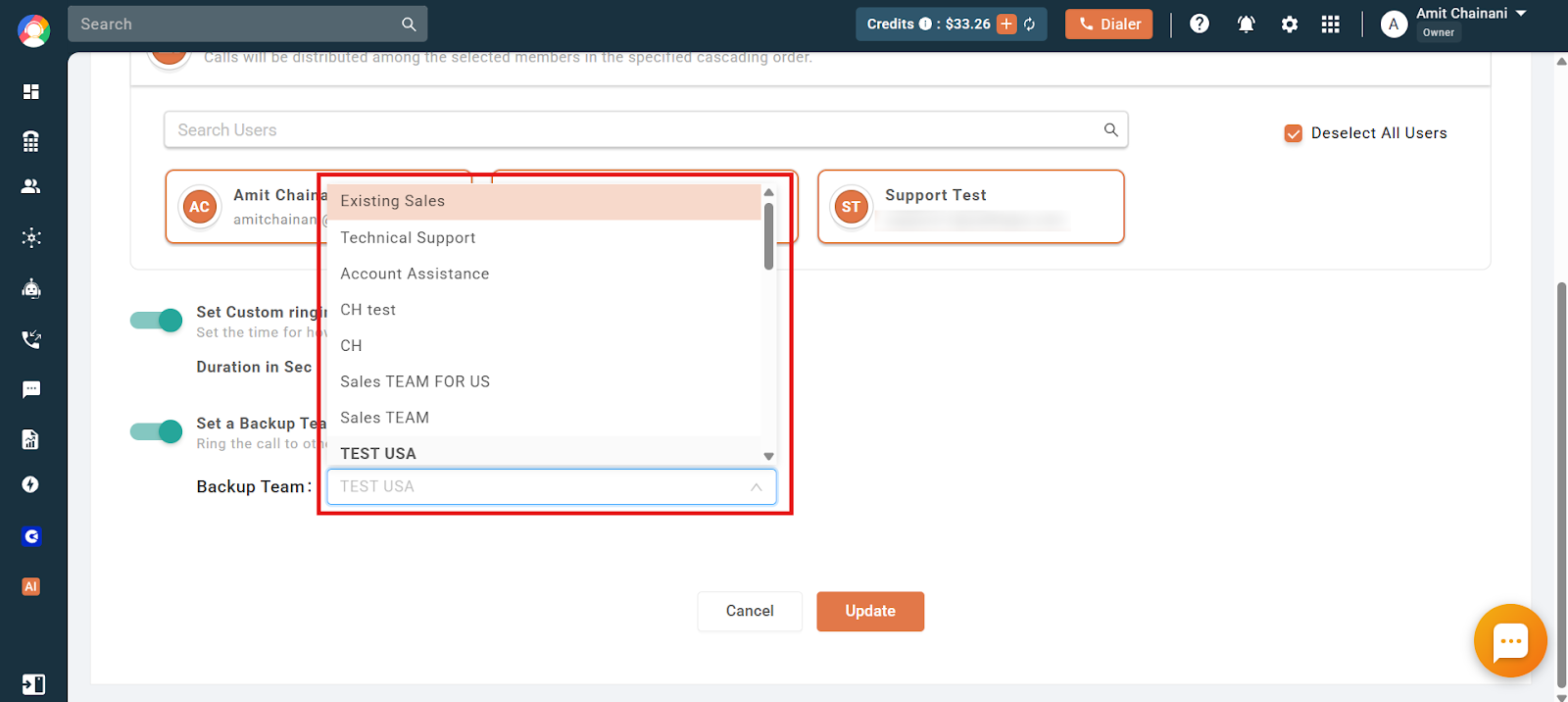Open the Dialer button
The width and height of the screenshot is (1568, 702).
tap(1109, 25)
